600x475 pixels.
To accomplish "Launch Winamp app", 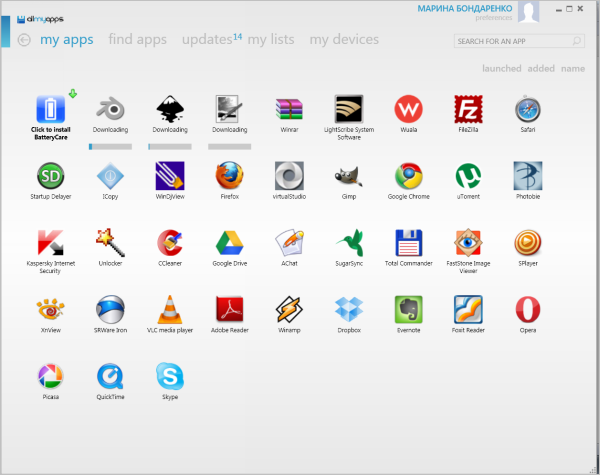I will point(289,309).
